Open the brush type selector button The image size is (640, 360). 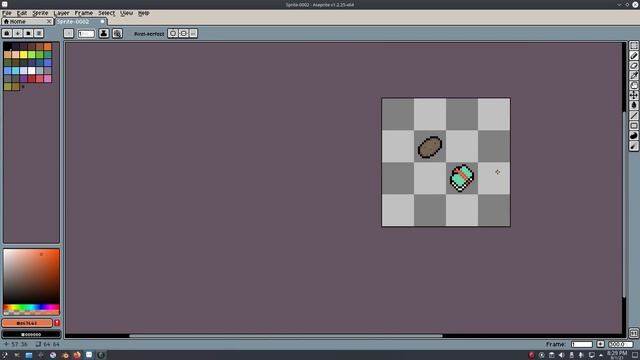[x=69, y=33]
